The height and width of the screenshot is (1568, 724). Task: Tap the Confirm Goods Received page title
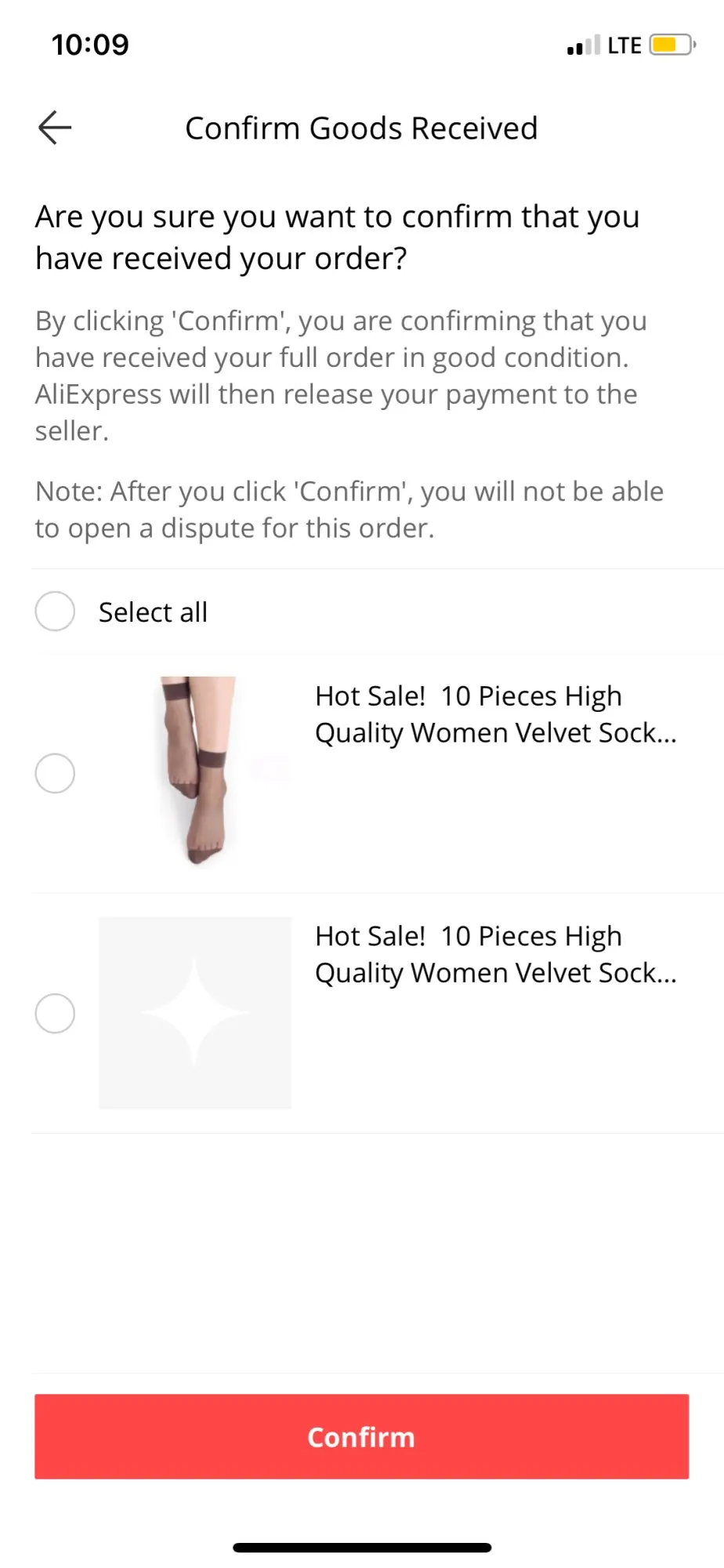(x=361, y=129)
